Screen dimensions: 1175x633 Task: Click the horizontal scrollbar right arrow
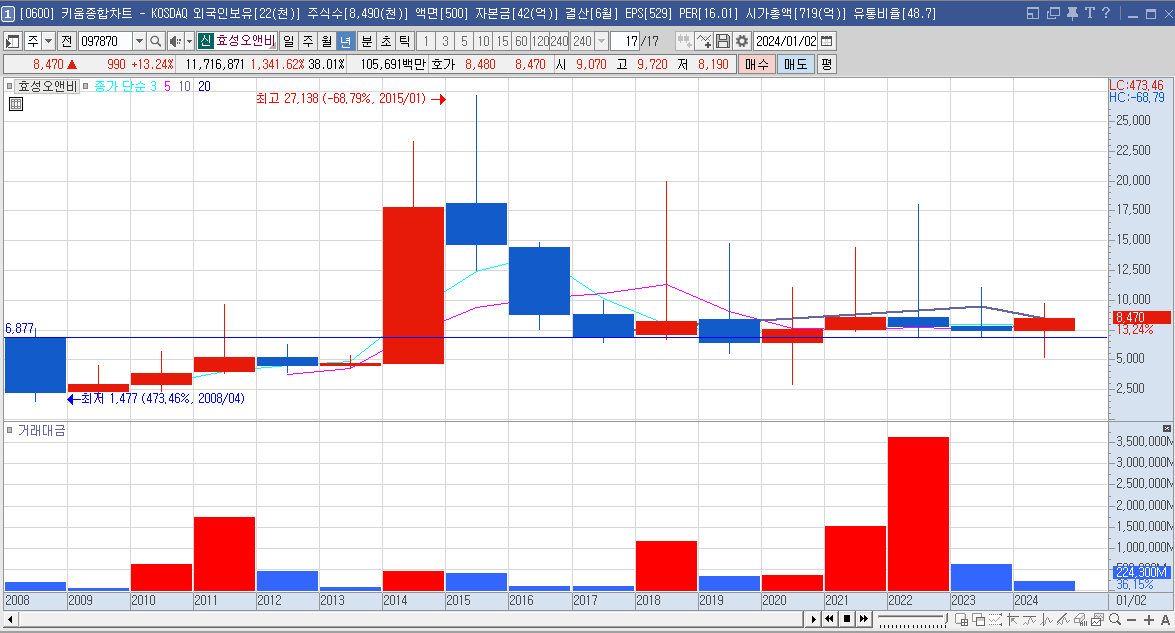(x=814, y=620)
